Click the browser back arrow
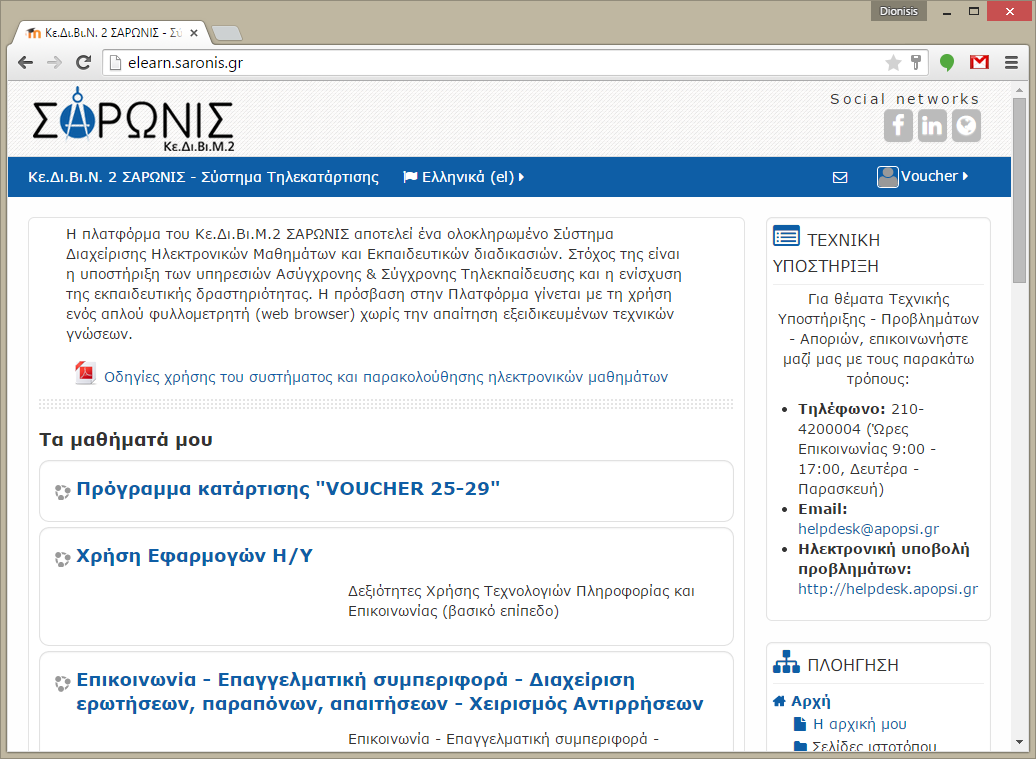This screenshot has height=759, width=1036. (x=25, y=63)
